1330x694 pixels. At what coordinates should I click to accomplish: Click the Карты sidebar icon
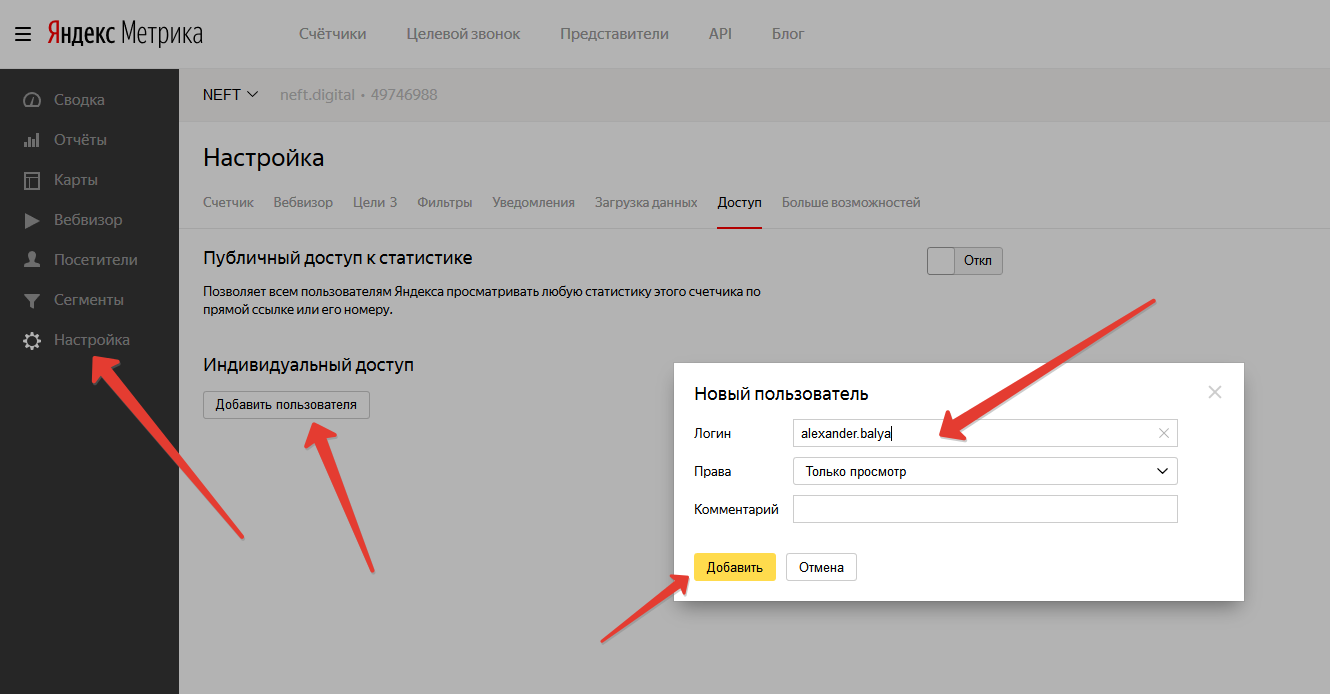pyautogui.click(x=32, y=180)
